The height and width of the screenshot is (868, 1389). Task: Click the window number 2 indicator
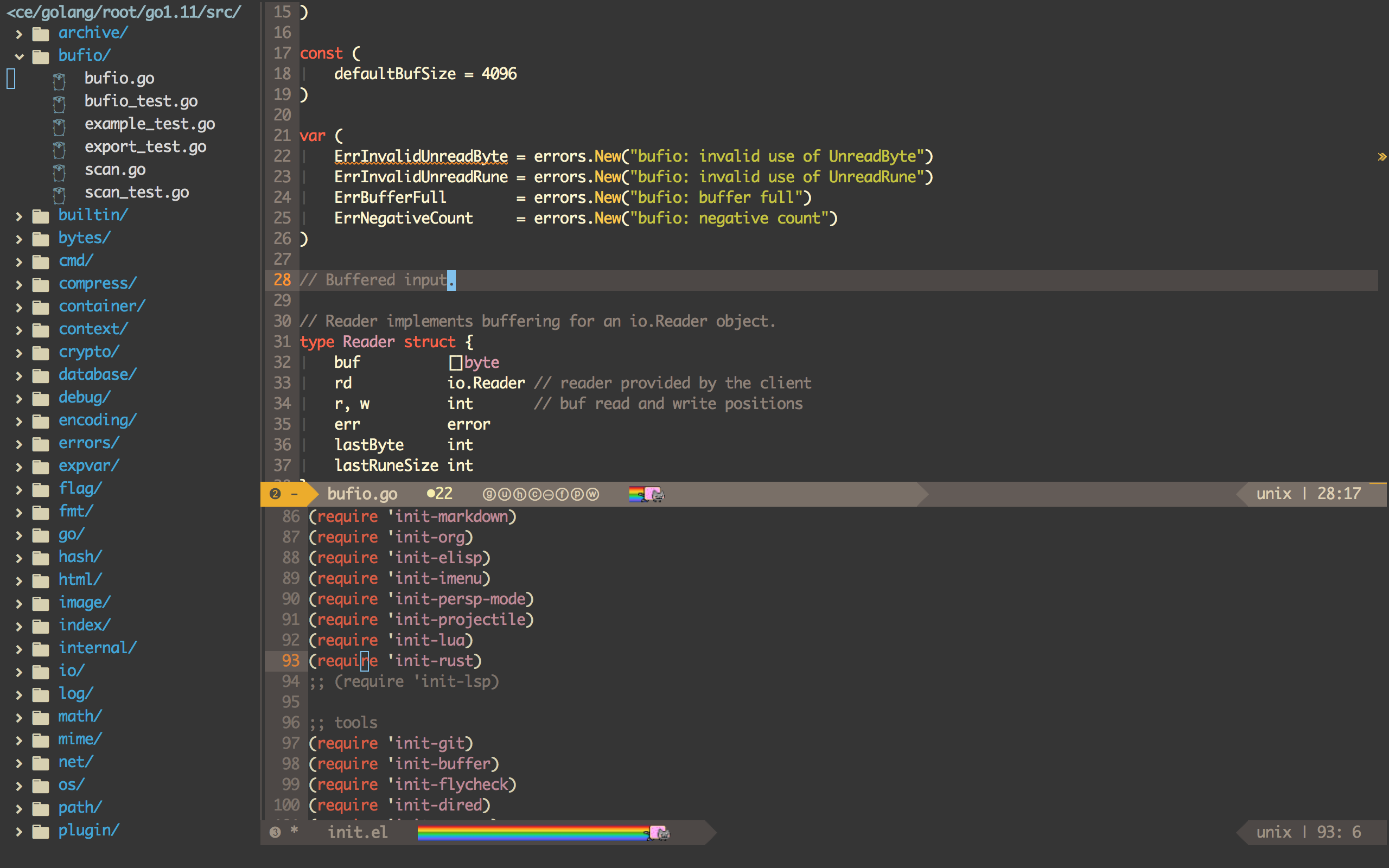275,494
